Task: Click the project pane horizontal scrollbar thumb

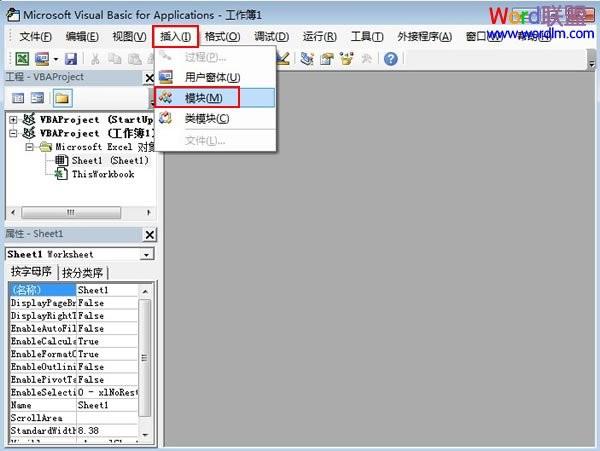Action: (x=71, y=212)
